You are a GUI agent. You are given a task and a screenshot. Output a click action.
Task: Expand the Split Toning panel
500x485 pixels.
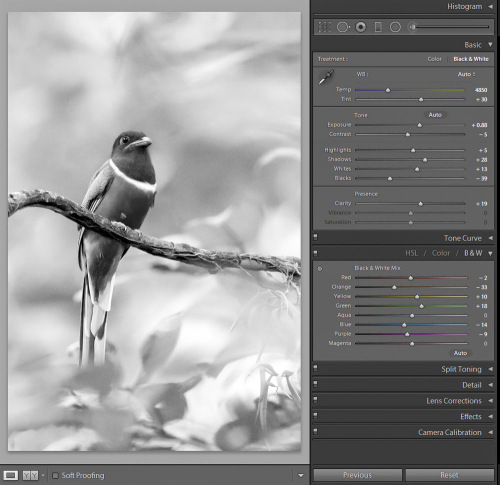click(490, 369)
